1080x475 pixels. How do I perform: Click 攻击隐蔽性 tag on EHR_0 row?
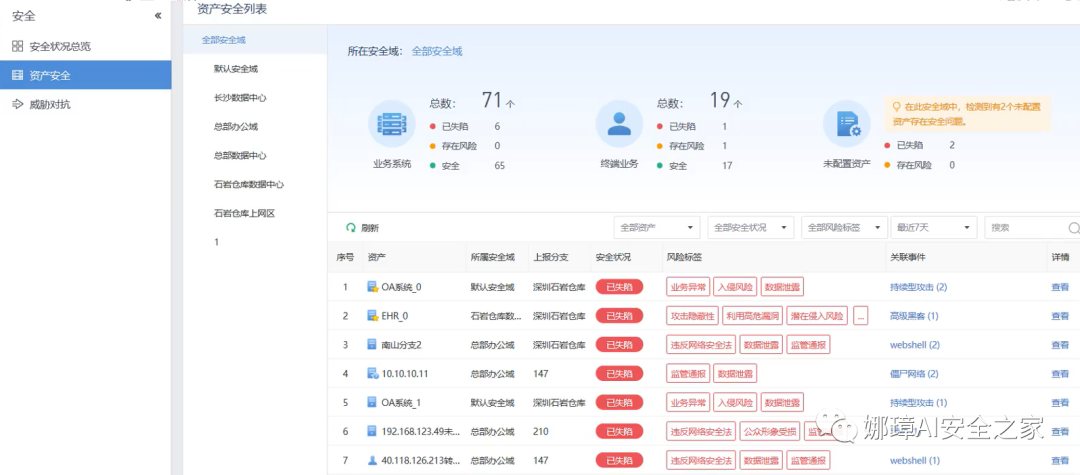click(692, 316)
